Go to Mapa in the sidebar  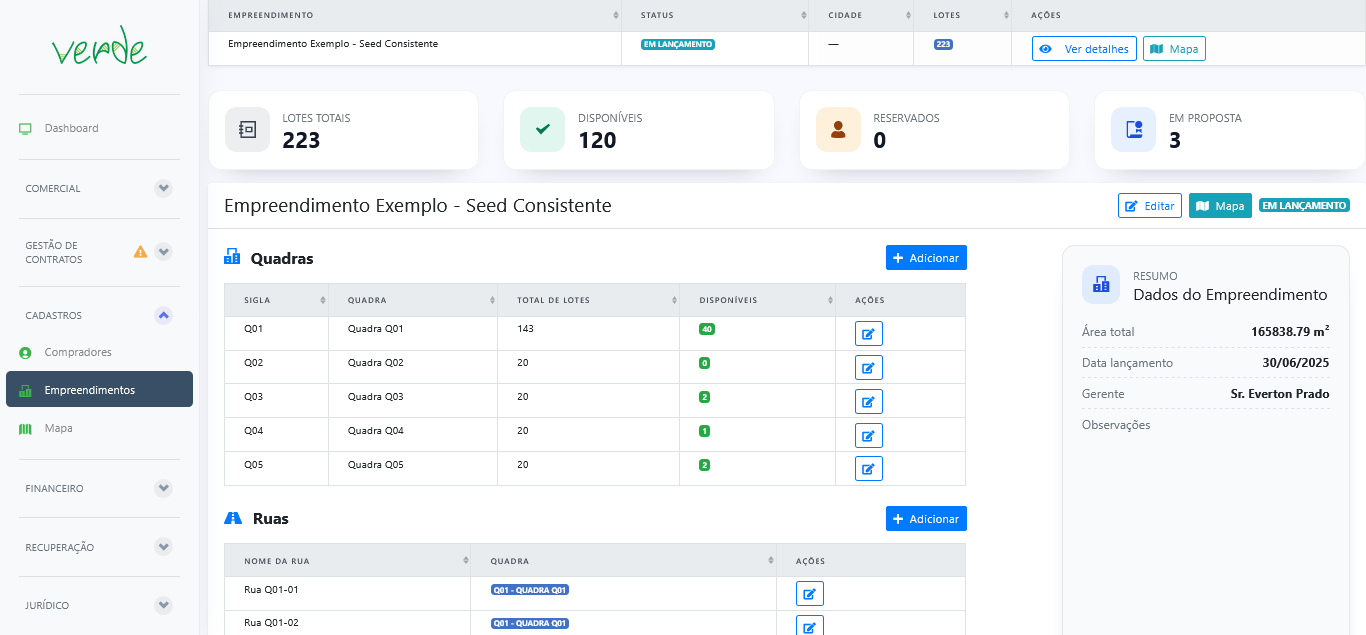[58, 428]
